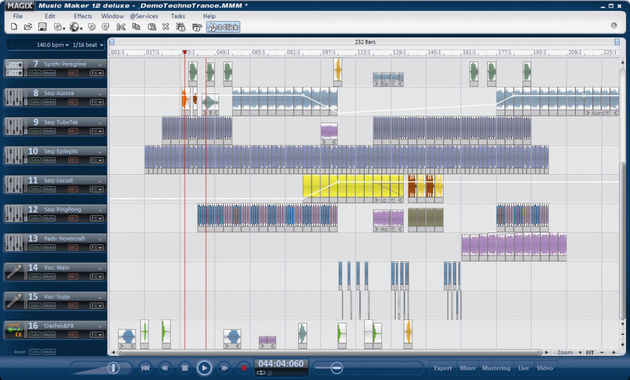630x380 pixels.
Task: Rewind playback in the transport bar
Action: coord(165,368)
